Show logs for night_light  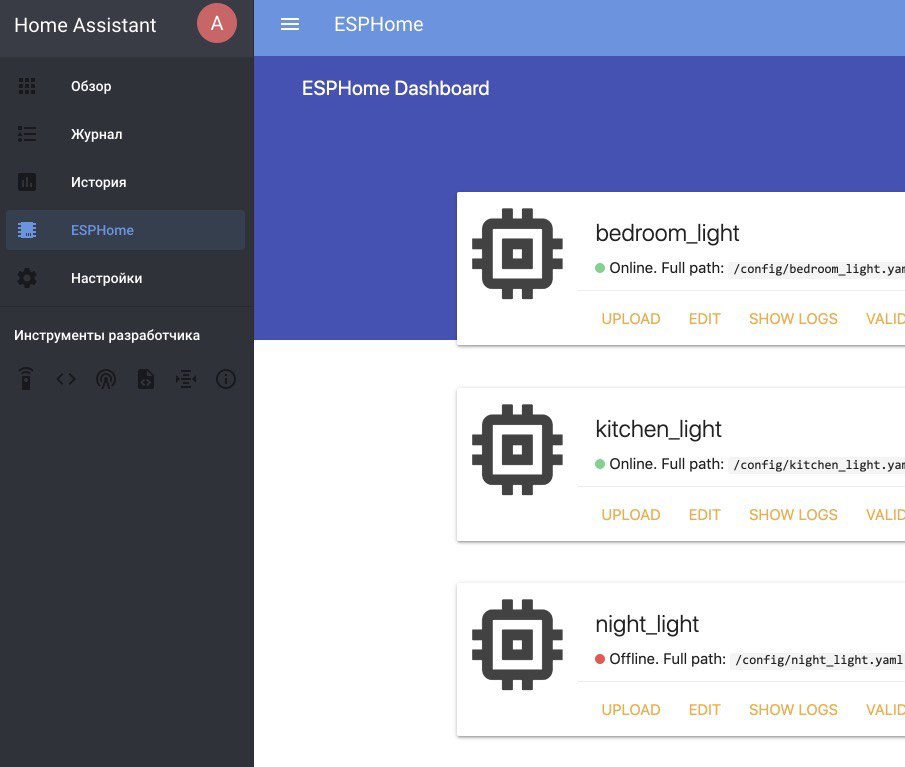tap(793, 710)
